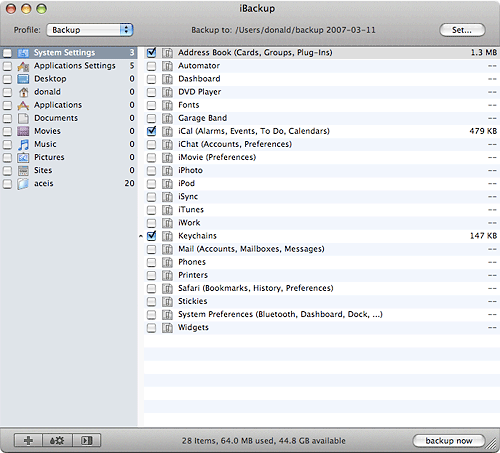Open the Profile Backup dropdown

[x=90, y=30]
